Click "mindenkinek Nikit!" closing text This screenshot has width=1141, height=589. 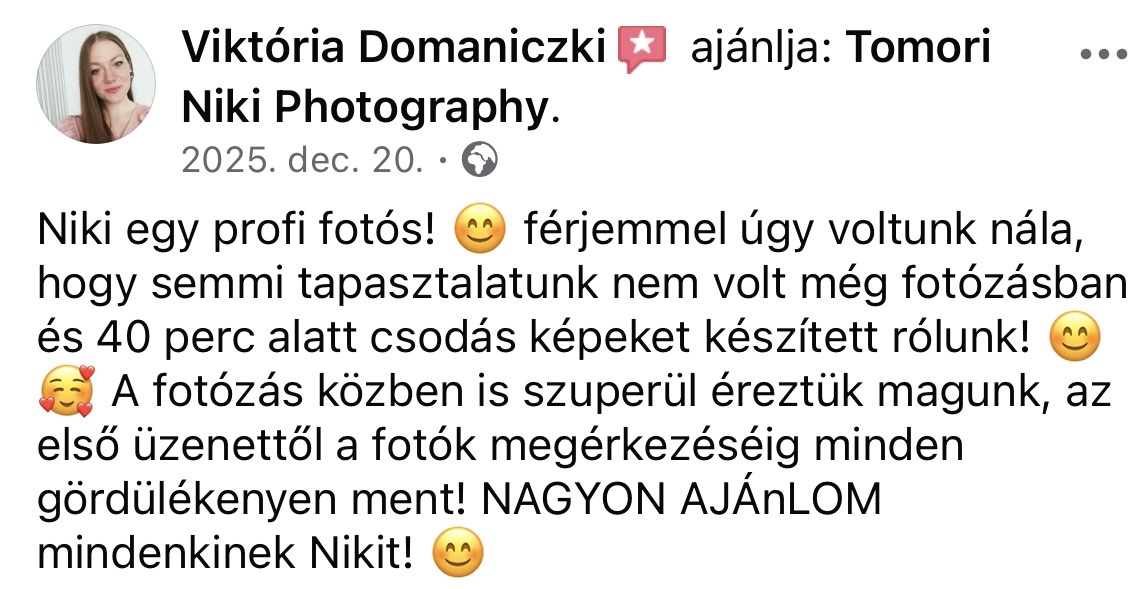(225, 553)
